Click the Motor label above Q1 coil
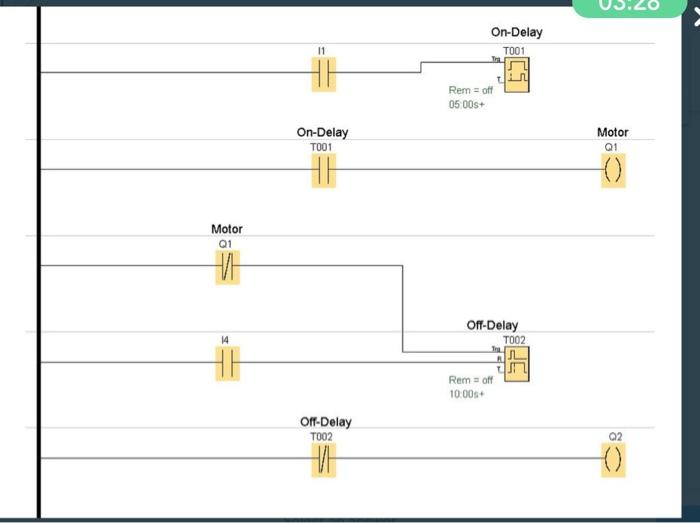This screenshot has height=523, width=700. (x=612, y=133)
